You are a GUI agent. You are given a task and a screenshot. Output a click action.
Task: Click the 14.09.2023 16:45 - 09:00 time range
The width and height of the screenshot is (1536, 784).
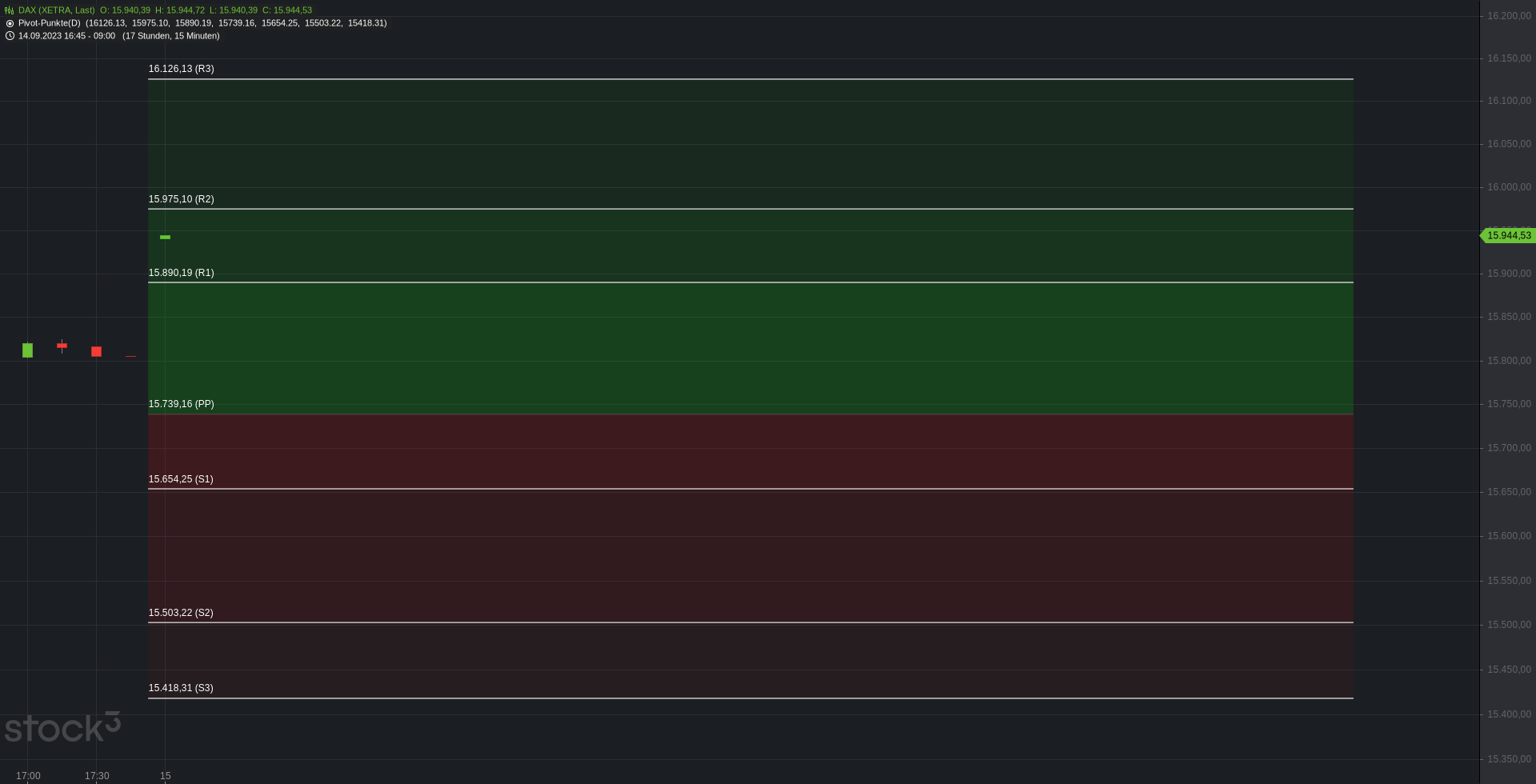[x=66, y=36]
